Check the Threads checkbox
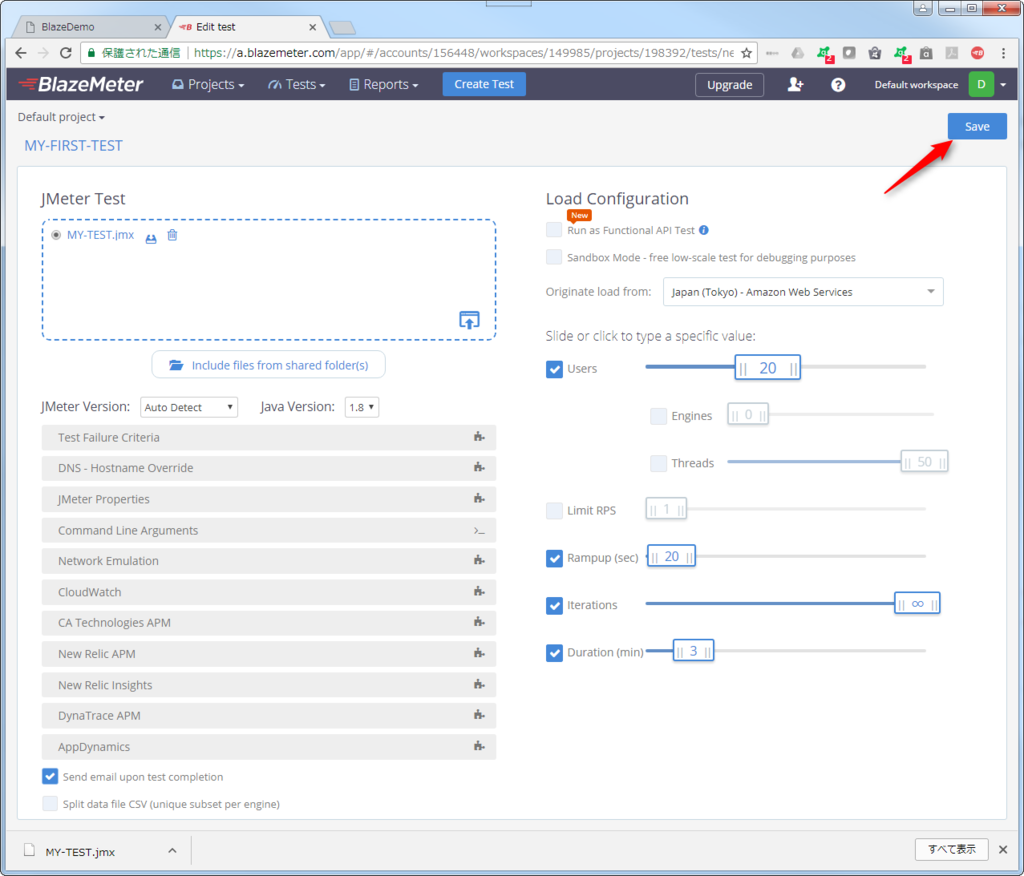 pyautogui.click(x=658, y=463)
